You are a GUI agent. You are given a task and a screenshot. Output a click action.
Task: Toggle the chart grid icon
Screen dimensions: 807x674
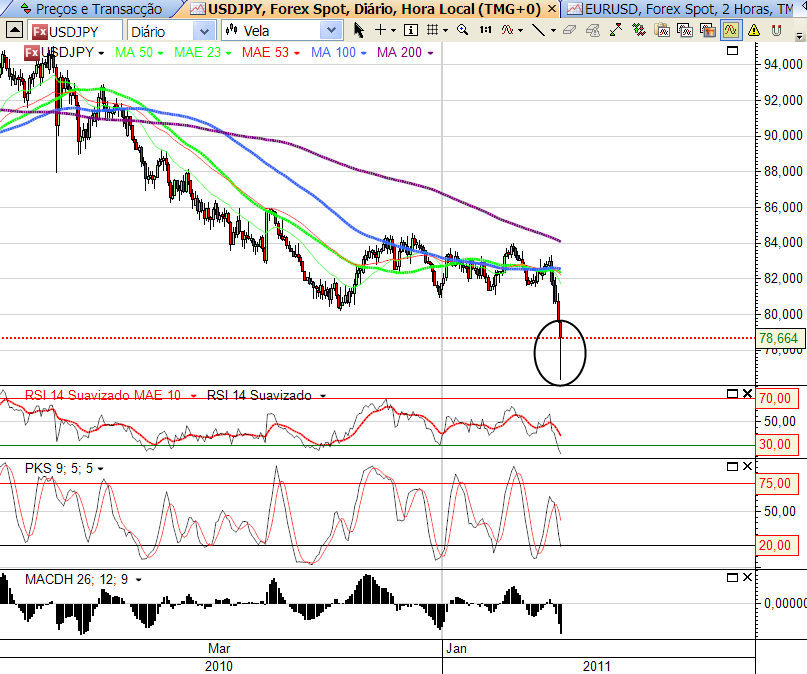432,30
